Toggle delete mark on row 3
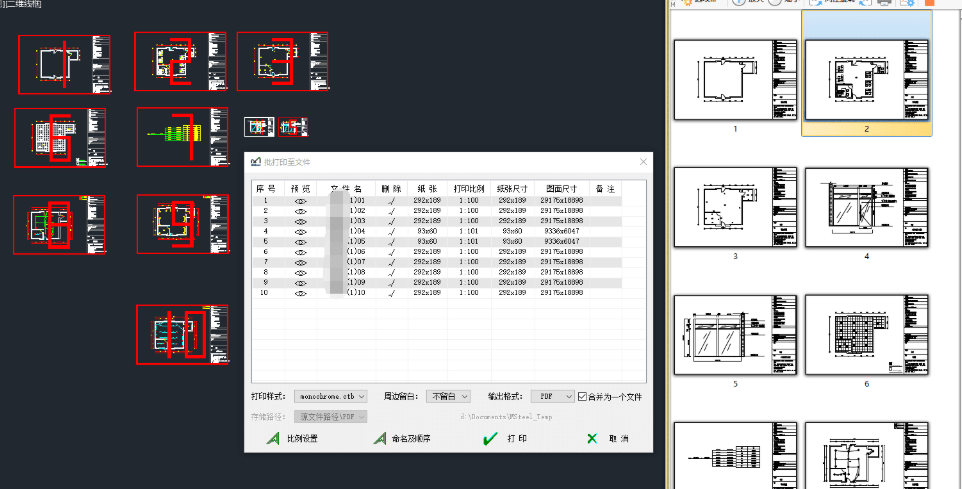 391,221
